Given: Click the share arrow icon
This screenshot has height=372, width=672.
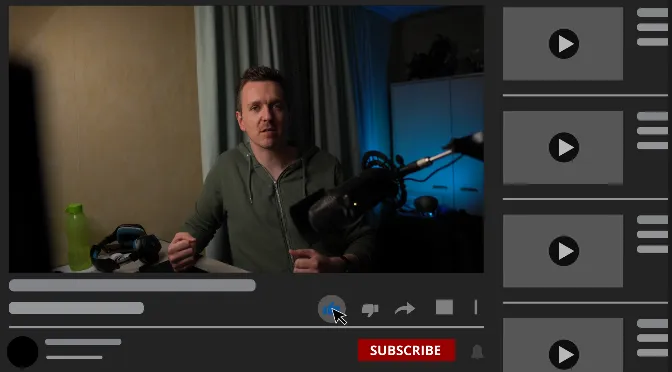Looking at the screenshot, I should point(405,309).
